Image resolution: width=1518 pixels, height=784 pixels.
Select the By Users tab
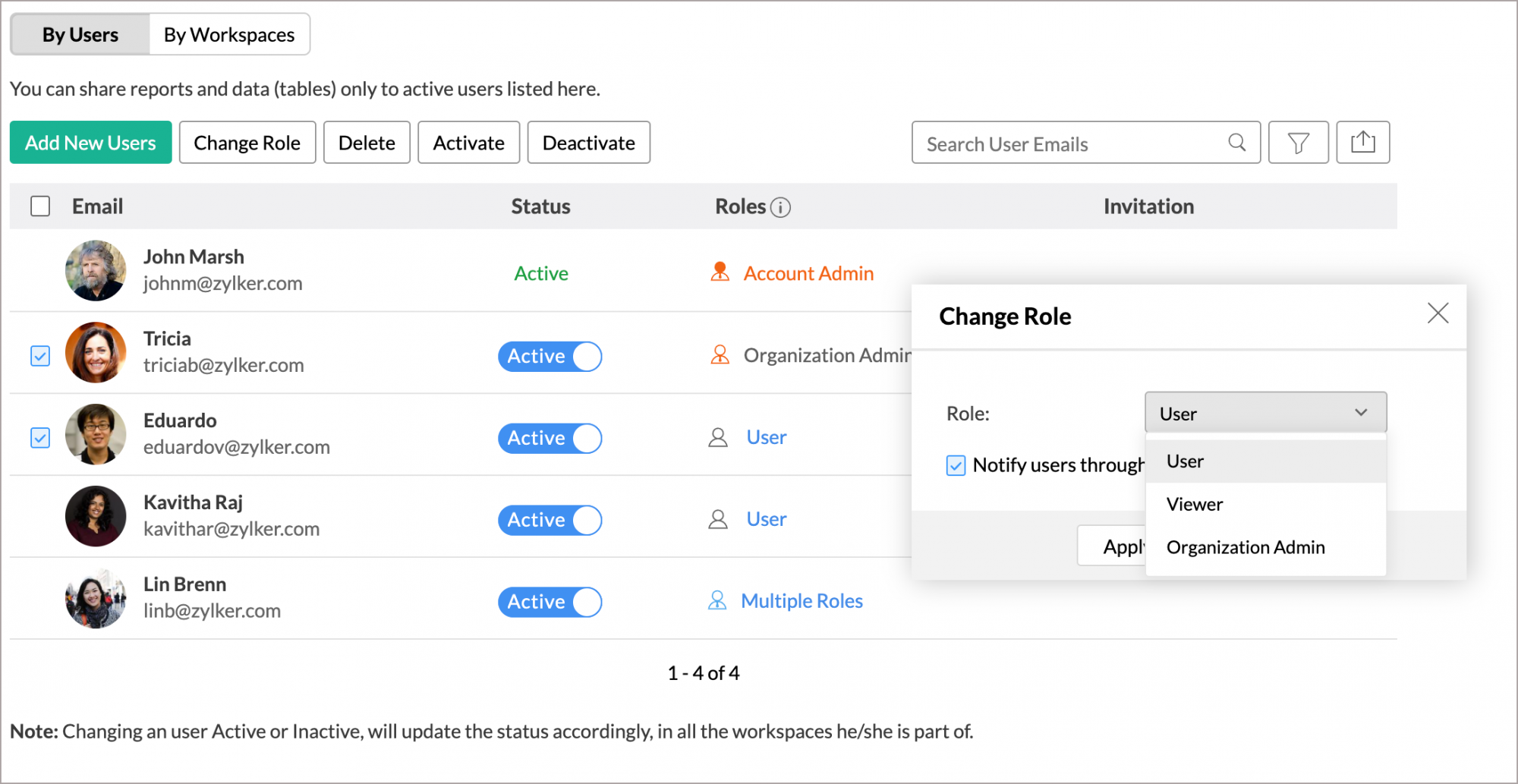(x=79, y=33)
